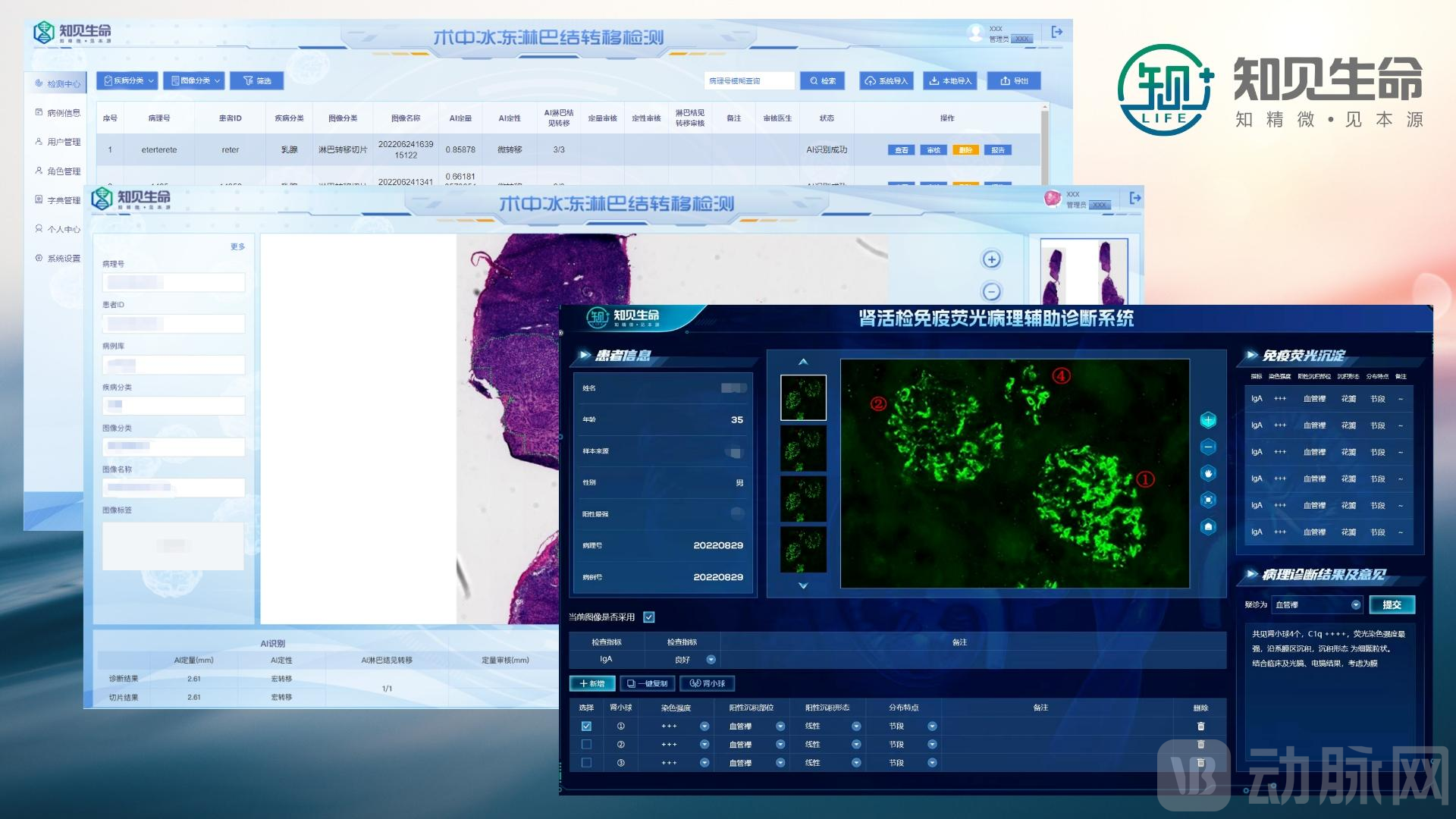
Task: Uncheck the selection box for glomerulus ①
Action: pos(586,726)
